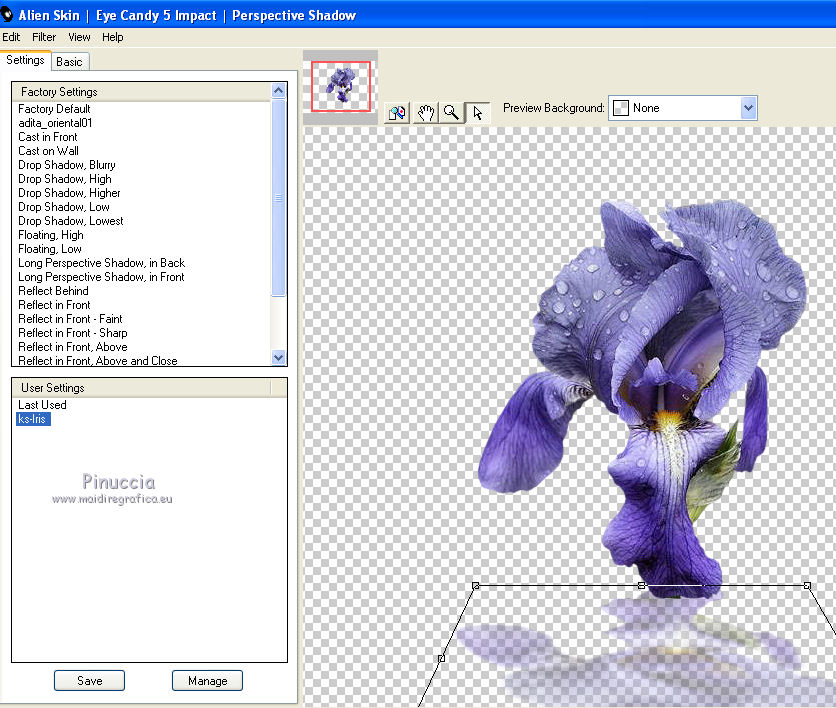Open the Preview Background dropdown
Screen dimensions: 836x708
pyautogui.click(x=749, y=108)
